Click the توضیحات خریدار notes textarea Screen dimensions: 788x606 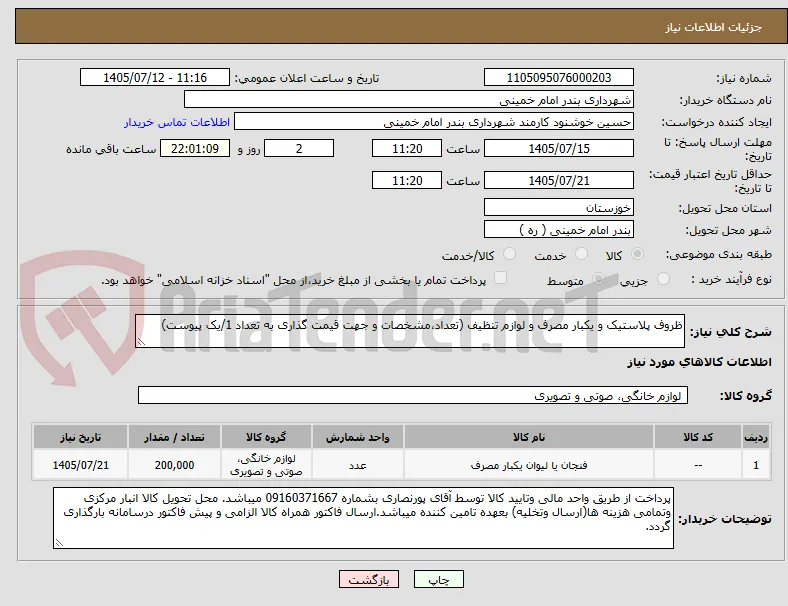click(363, 518)
